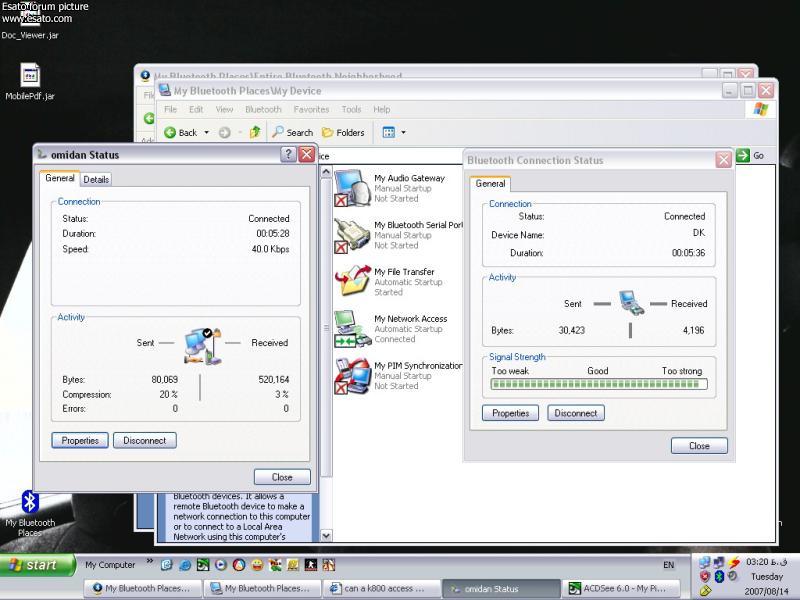Open Search in the My Device window
The height and width of the screenshot is (600, 800).
(x=293, y=133)
